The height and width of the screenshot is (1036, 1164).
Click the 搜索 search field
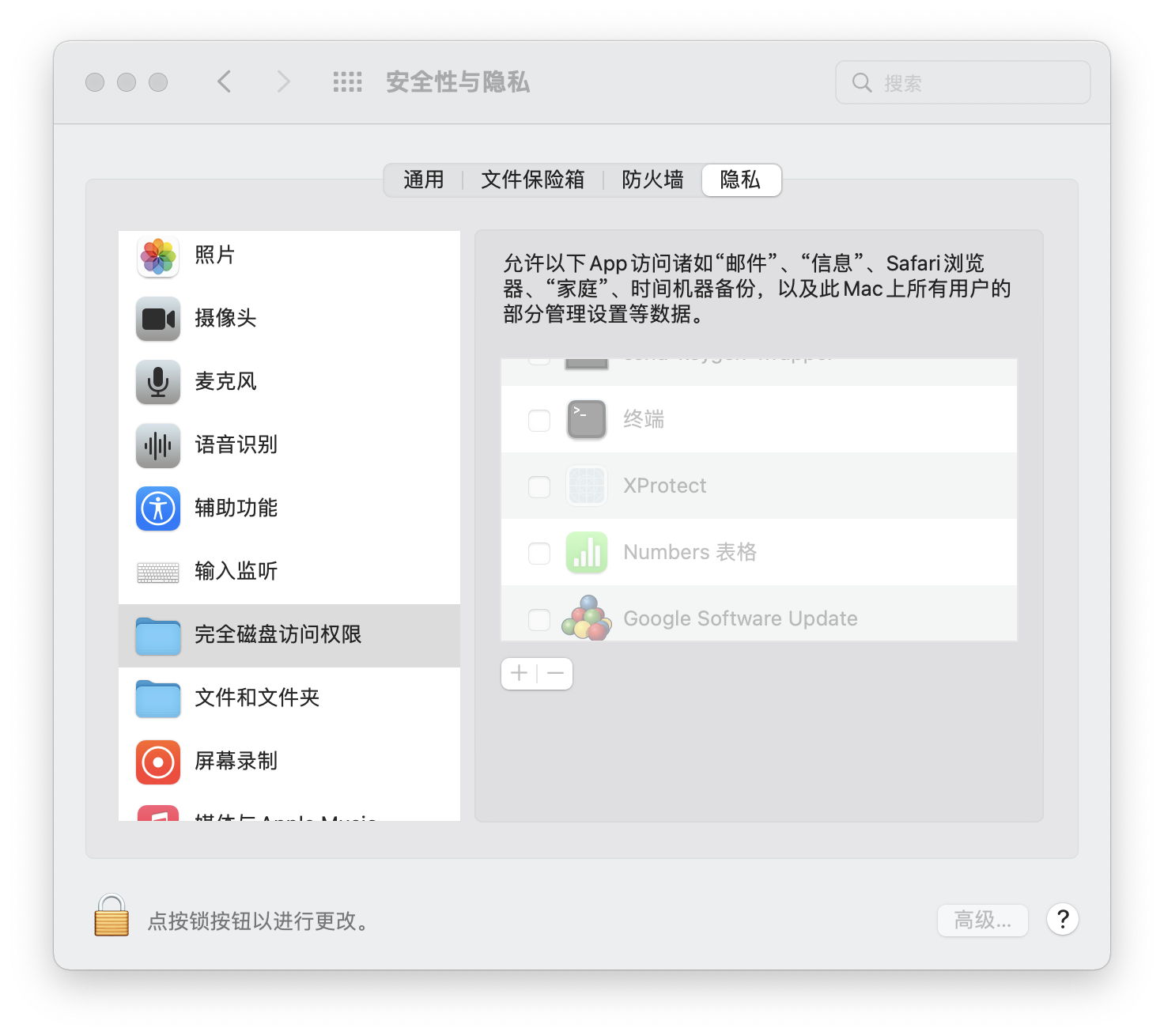pyautogui.click(x=962, y=81)
